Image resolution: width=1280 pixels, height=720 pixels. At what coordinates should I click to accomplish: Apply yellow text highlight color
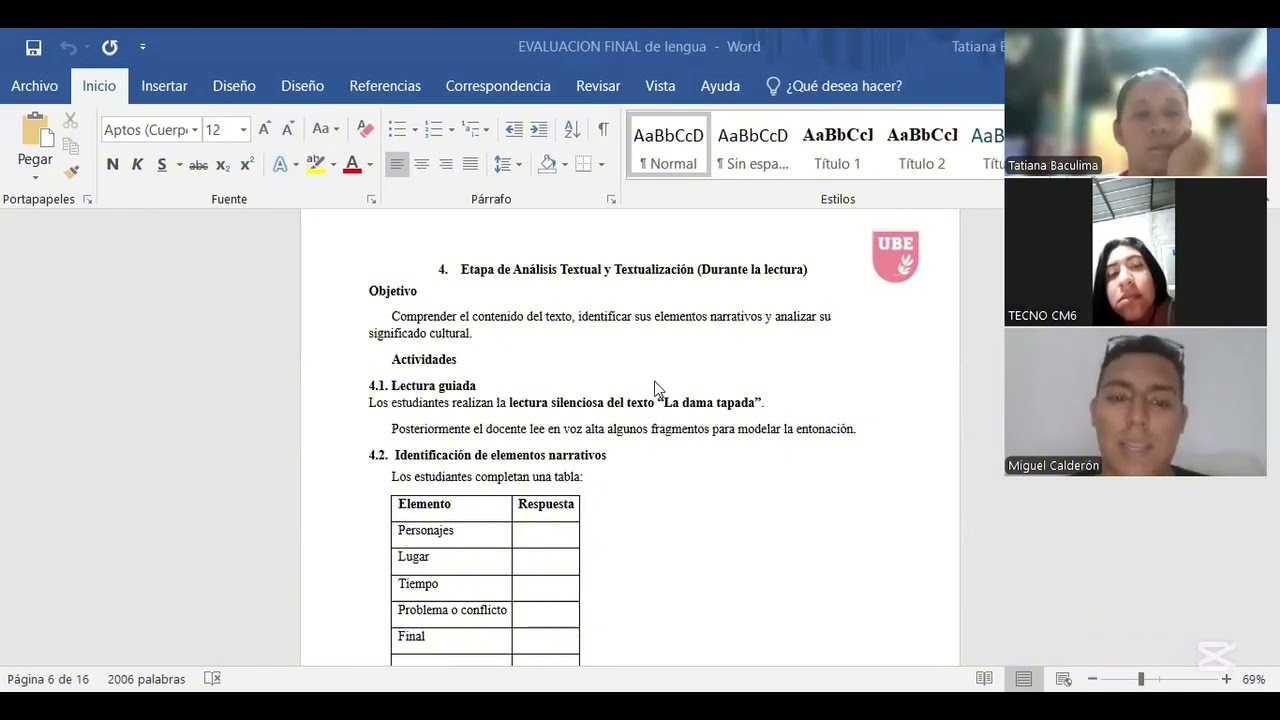click(315, 165)
